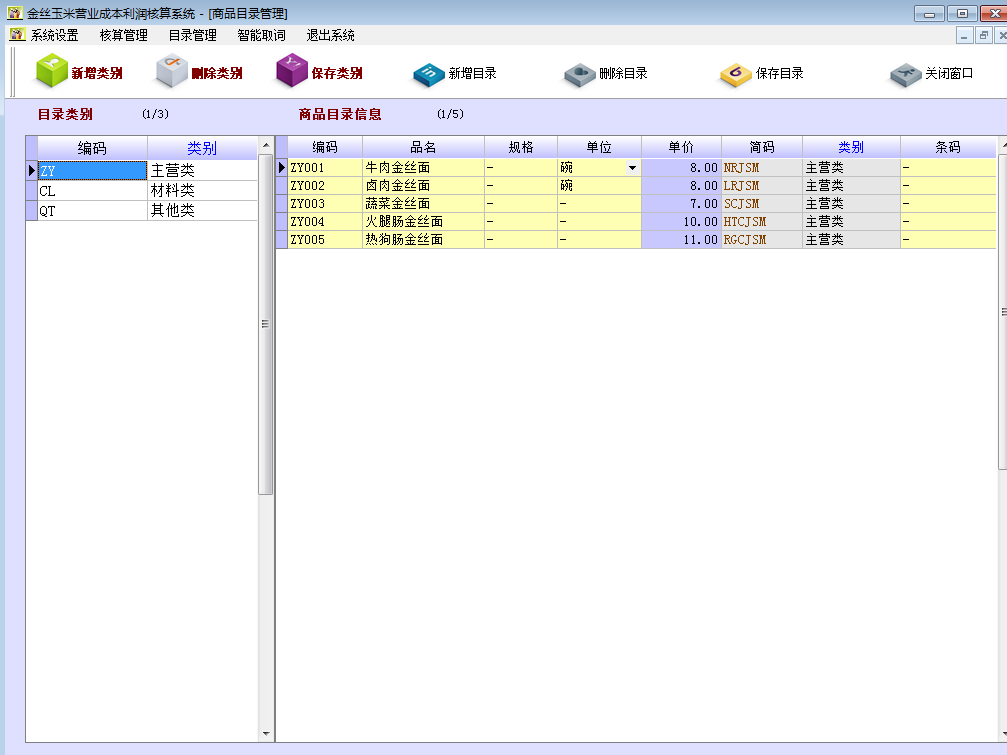Click the 单价 cell of 热狗肠金丝面
This screenshot has width=1007, height=755.
click(x=680, y=240)
